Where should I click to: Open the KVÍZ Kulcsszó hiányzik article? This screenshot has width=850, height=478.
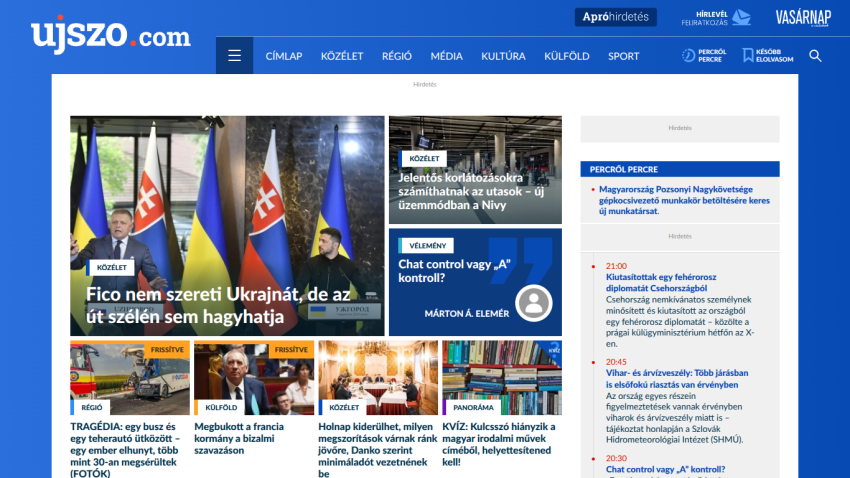point(499,444)
